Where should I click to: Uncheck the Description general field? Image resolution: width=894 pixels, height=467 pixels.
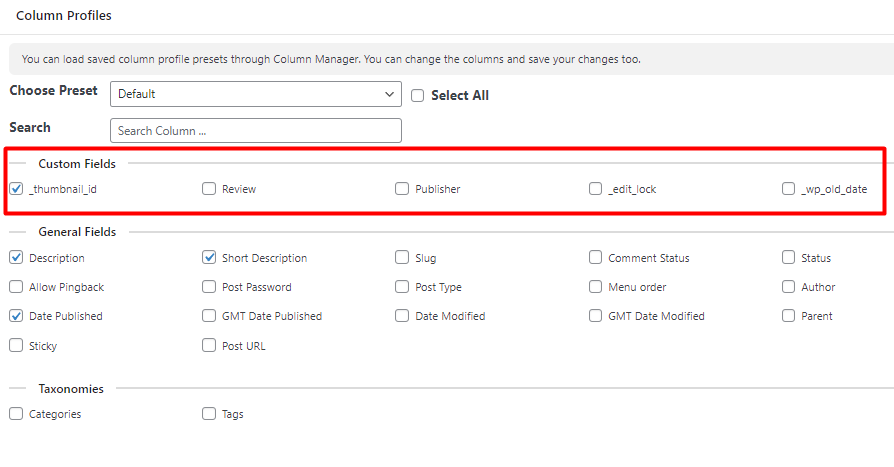[16, 258]
